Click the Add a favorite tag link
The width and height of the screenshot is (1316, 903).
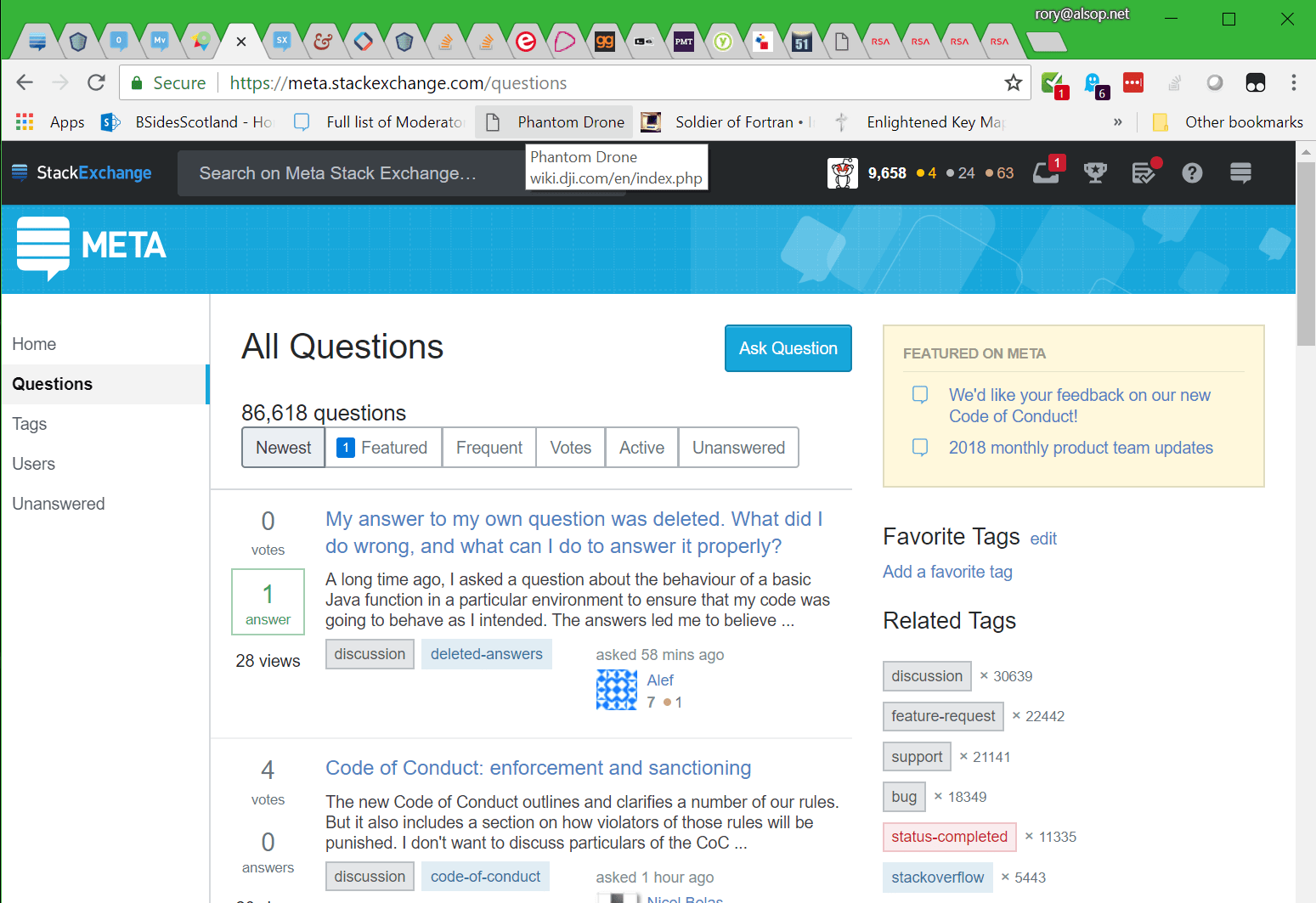tap(946, 571)
